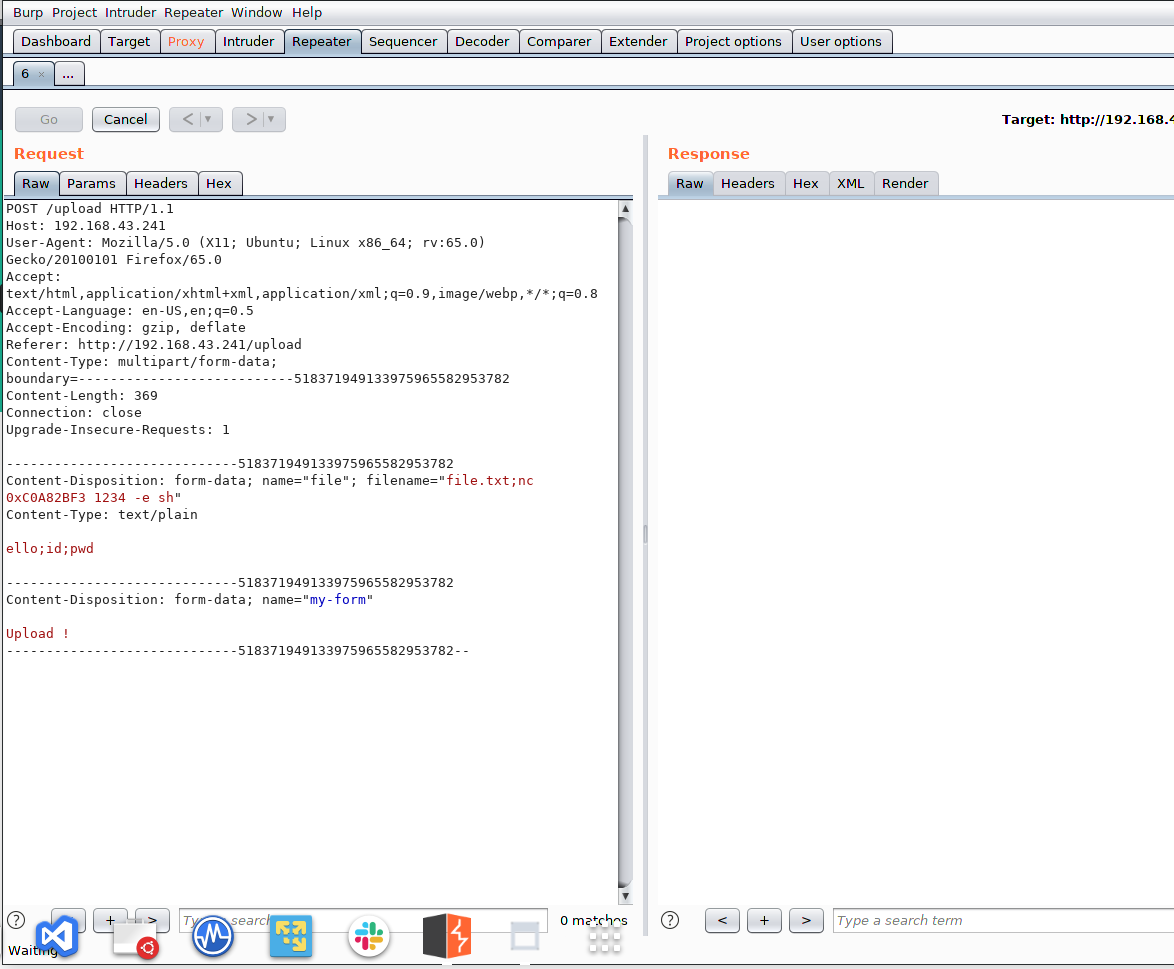Find next match in response search
Screen dimensions: 1174x969
[806, 920]
